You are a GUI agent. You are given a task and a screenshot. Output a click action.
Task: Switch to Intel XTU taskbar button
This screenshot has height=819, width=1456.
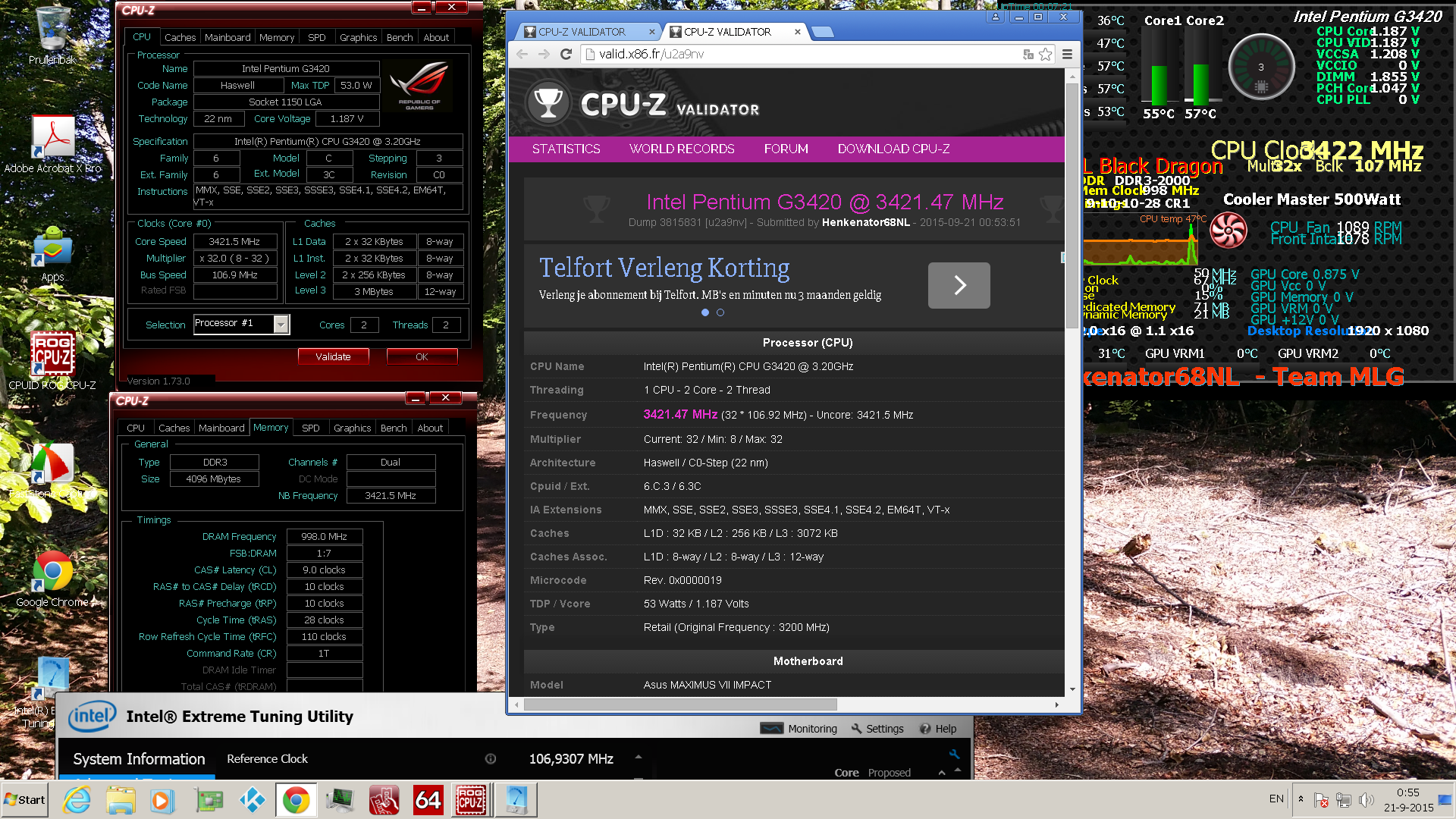click(x=516, y=800)
